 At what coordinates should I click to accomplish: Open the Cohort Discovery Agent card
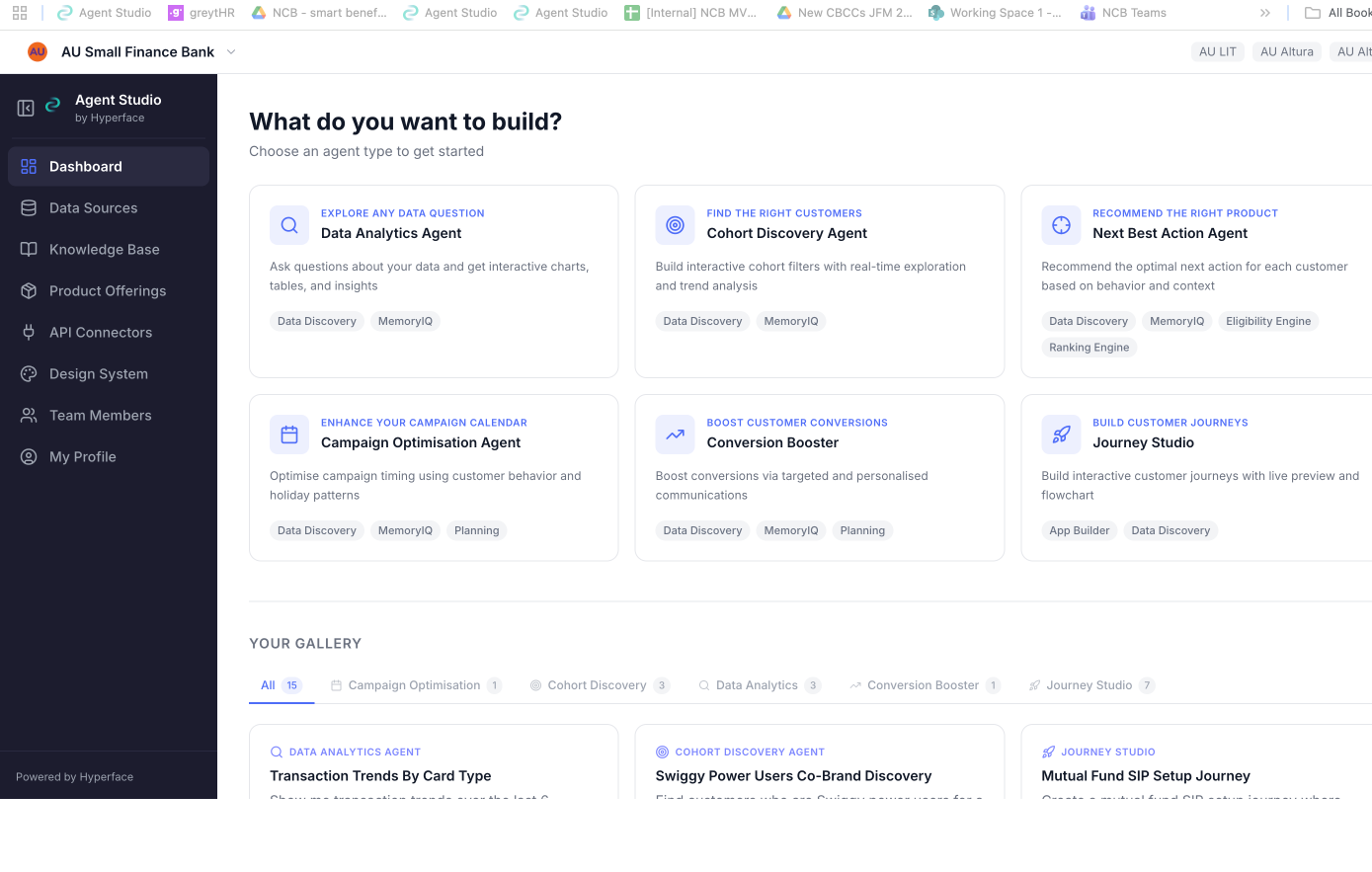tap(820, 281)
